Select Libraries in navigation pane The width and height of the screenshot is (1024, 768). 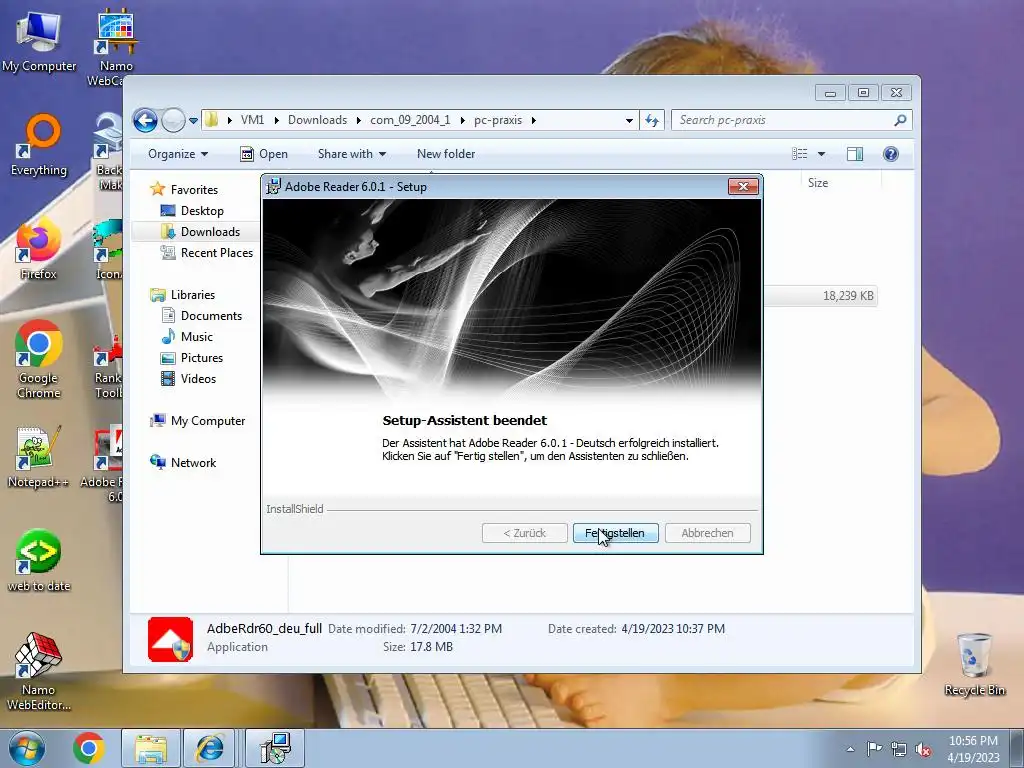pos(193,295)
